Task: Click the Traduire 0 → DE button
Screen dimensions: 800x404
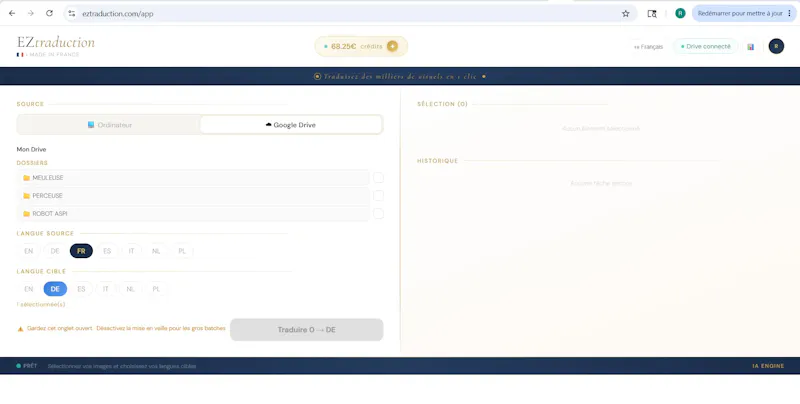Action: [x=307, y=330]
